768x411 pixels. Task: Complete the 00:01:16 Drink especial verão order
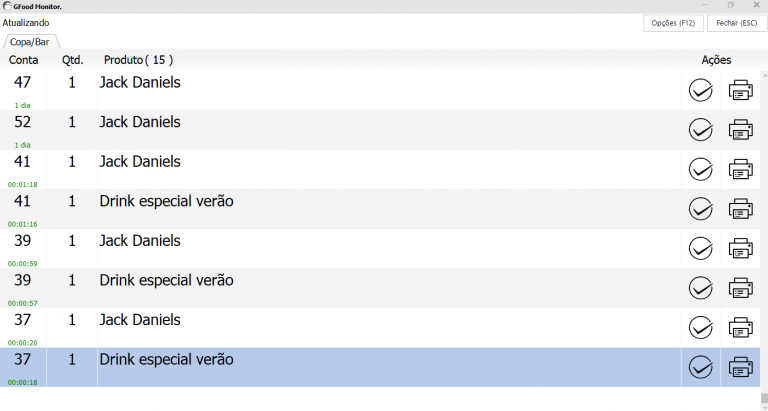click(700, 209)
